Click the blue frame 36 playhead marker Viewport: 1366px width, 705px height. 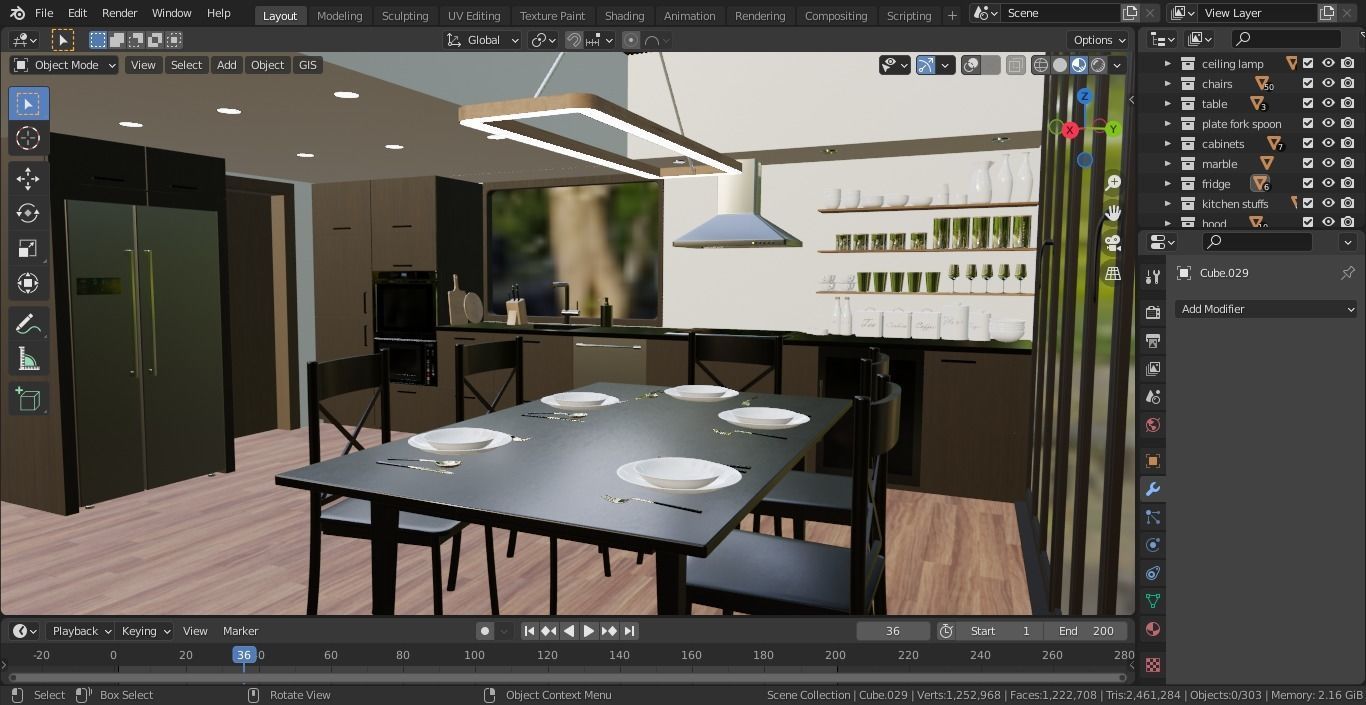[x=243, y=655]
